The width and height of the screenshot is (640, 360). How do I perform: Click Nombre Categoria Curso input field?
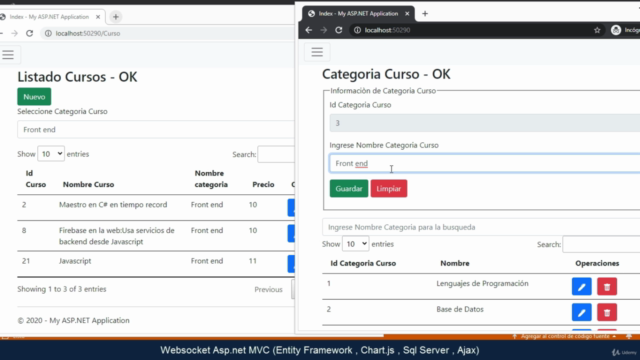(x=484, y=163)
